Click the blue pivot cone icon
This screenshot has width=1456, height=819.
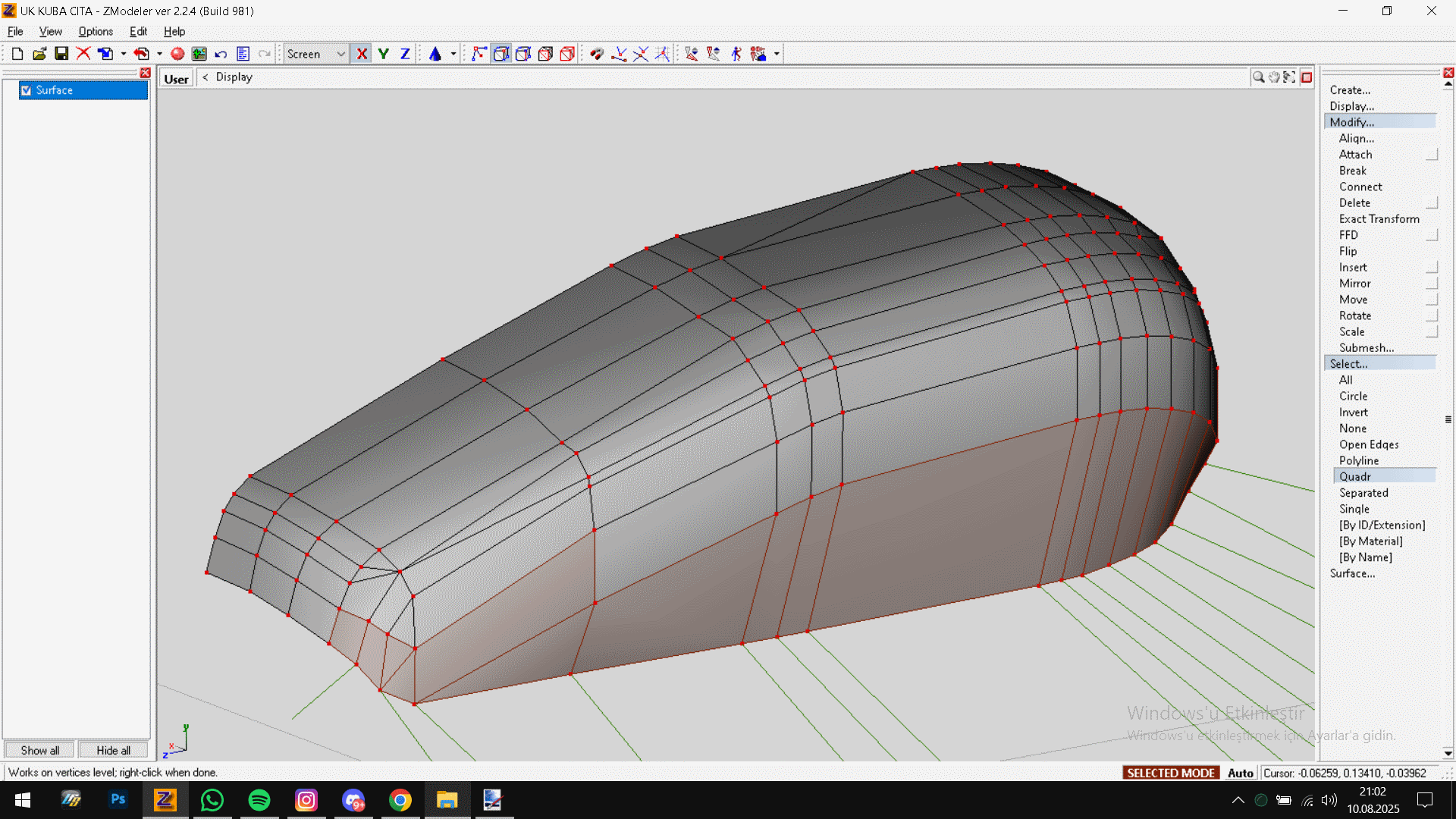click(435, 54)
